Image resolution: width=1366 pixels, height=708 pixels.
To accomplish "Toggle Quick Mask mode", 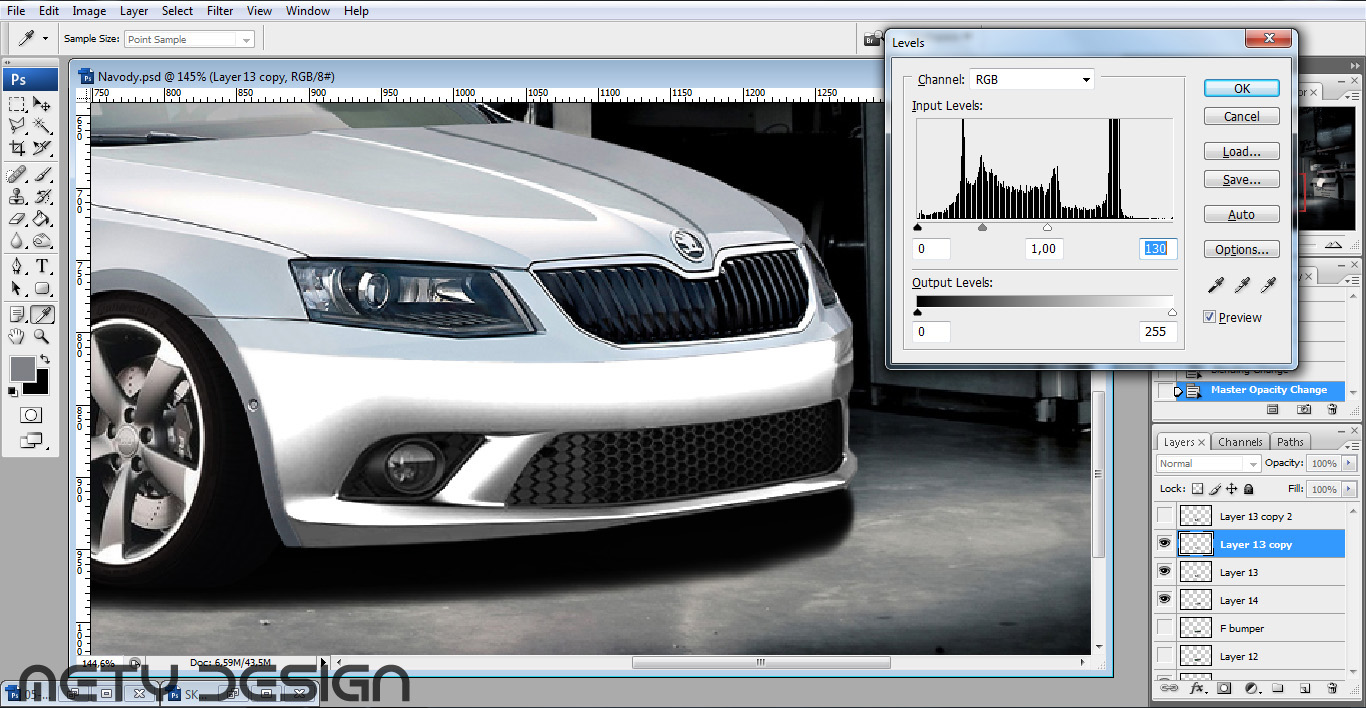I will [30, 415].
